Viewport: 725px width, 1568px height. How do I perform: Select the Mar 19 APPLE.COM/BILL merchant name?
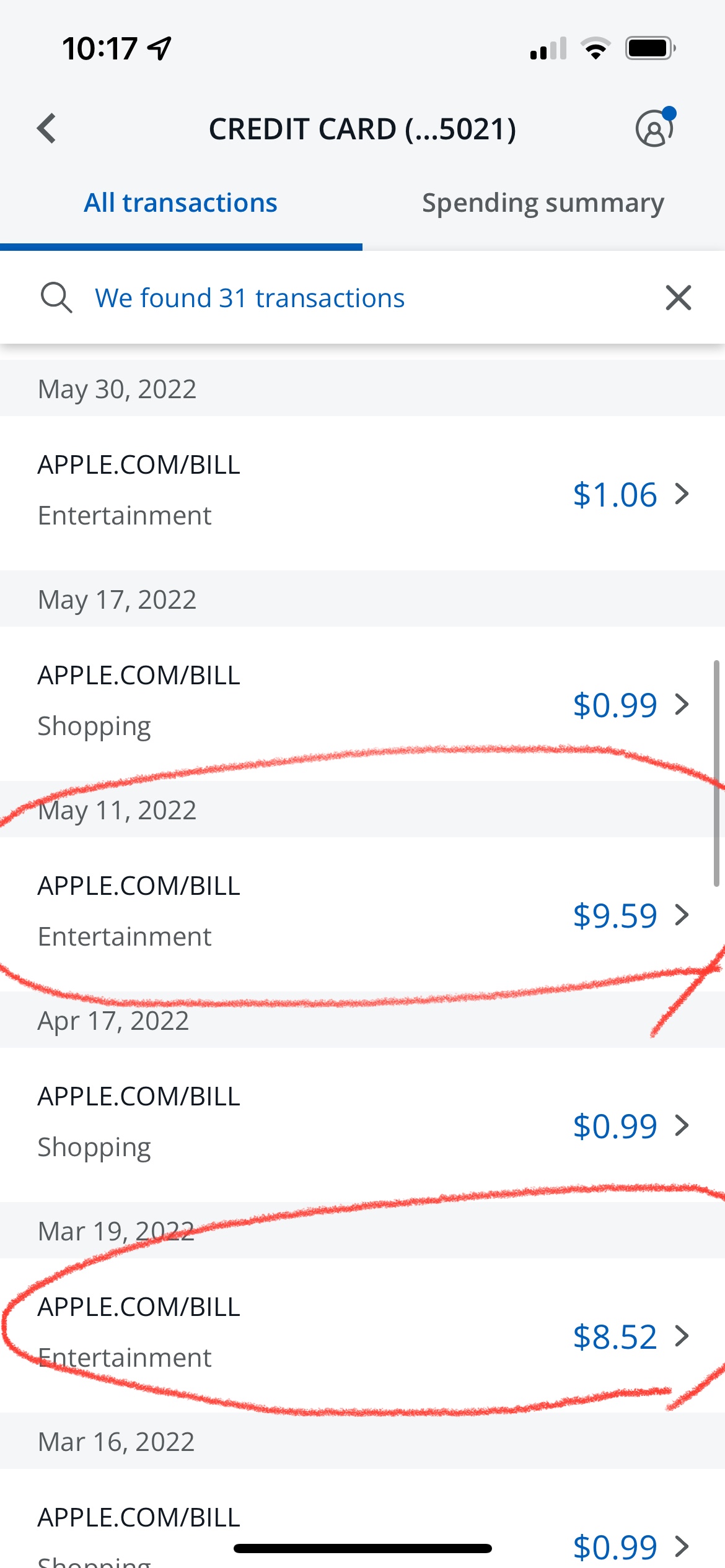(139, 1307)
